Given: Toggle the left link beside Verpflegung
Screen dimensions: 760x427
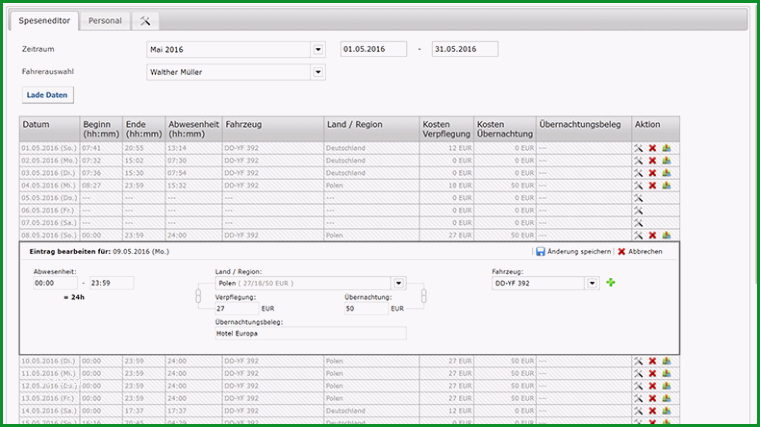Looking at the screenshot, I should point(198,296).
